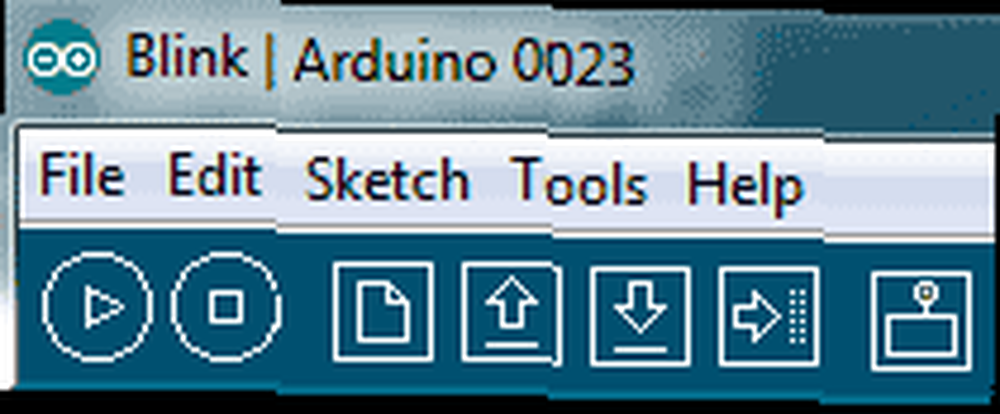
Task: Compile Blink via the circular play button
Action: click(x=98, y=307)
